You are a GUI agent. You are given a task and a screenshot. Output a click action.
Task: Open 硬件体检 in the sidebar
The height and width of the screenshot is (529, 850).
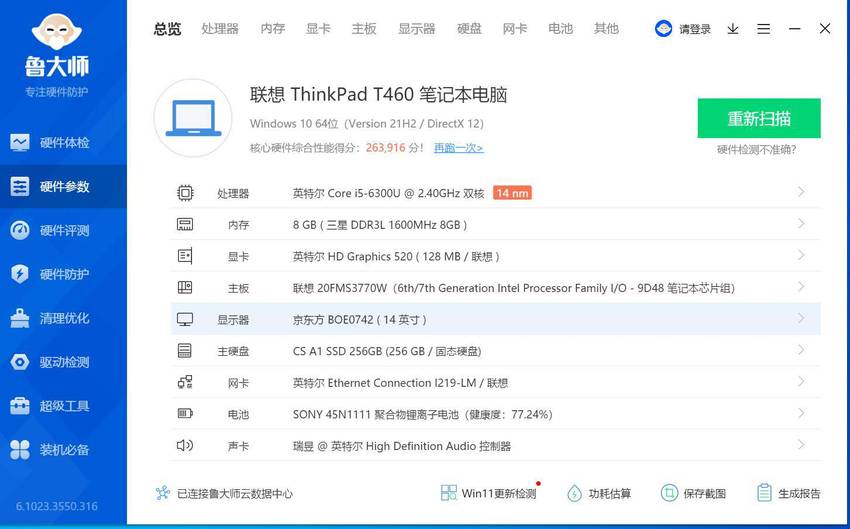tap(63, 143)
